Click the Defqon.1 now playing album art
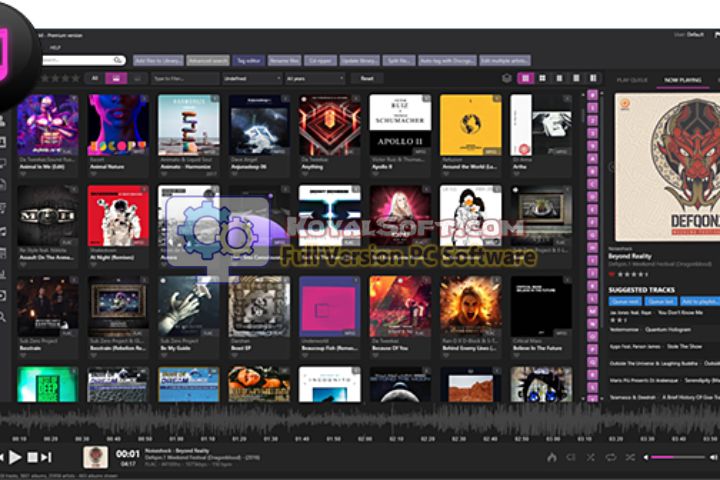This screenshot has width=720, height=480. 667,167
